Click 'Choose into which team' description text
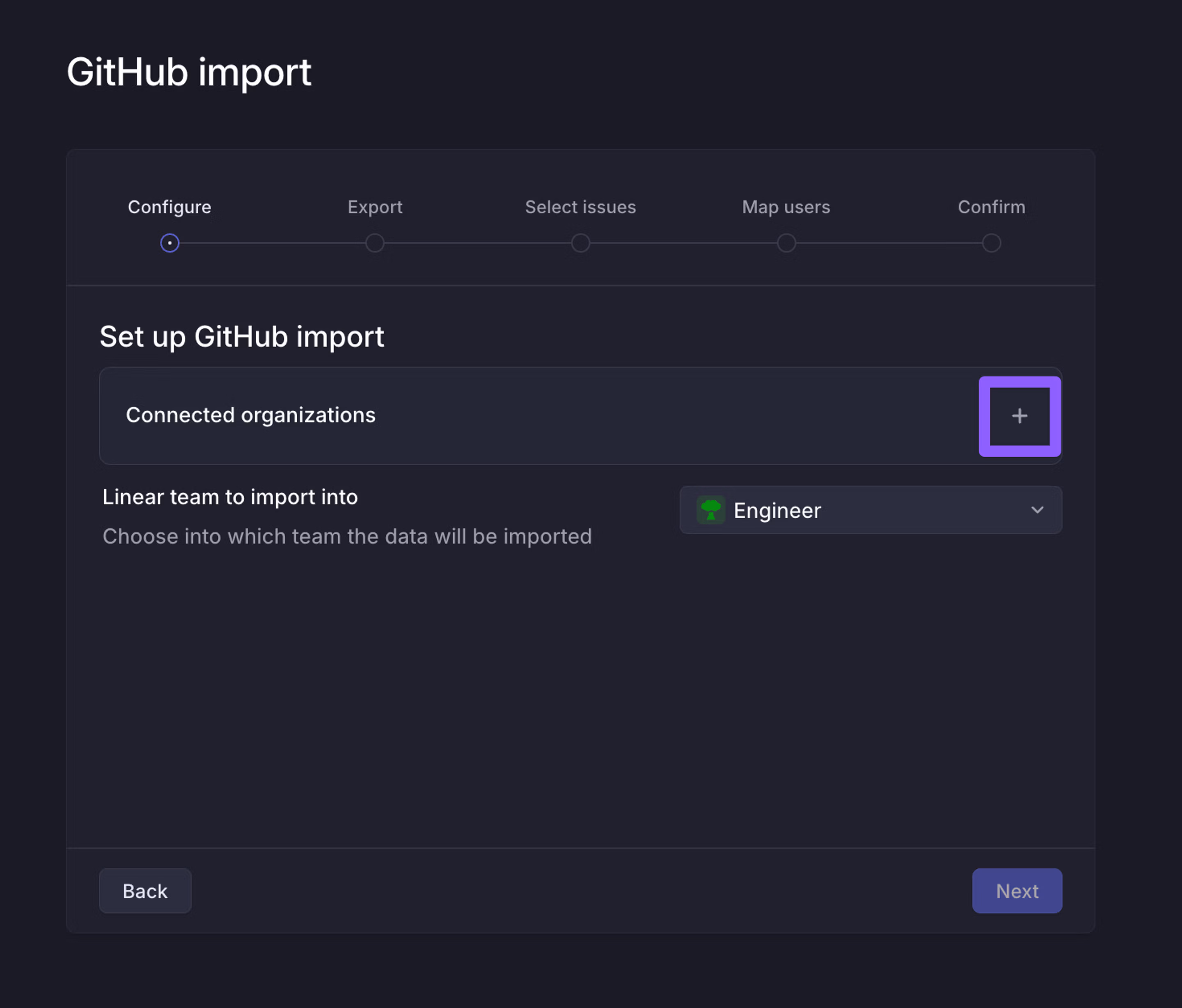This screenshot has width=1182, height=1008. pyautogui.click(x=347, y=537)
